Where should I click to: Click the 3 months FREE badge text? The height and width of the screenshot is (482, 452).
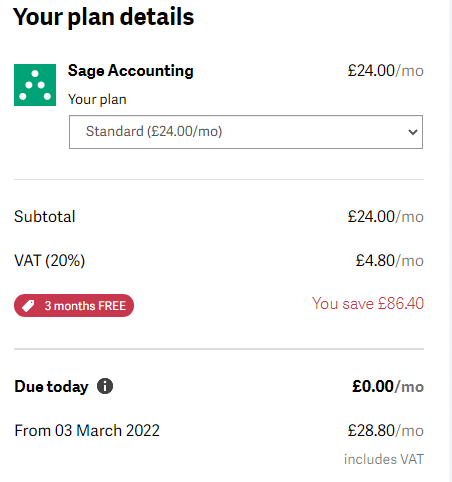click(85, 306)
